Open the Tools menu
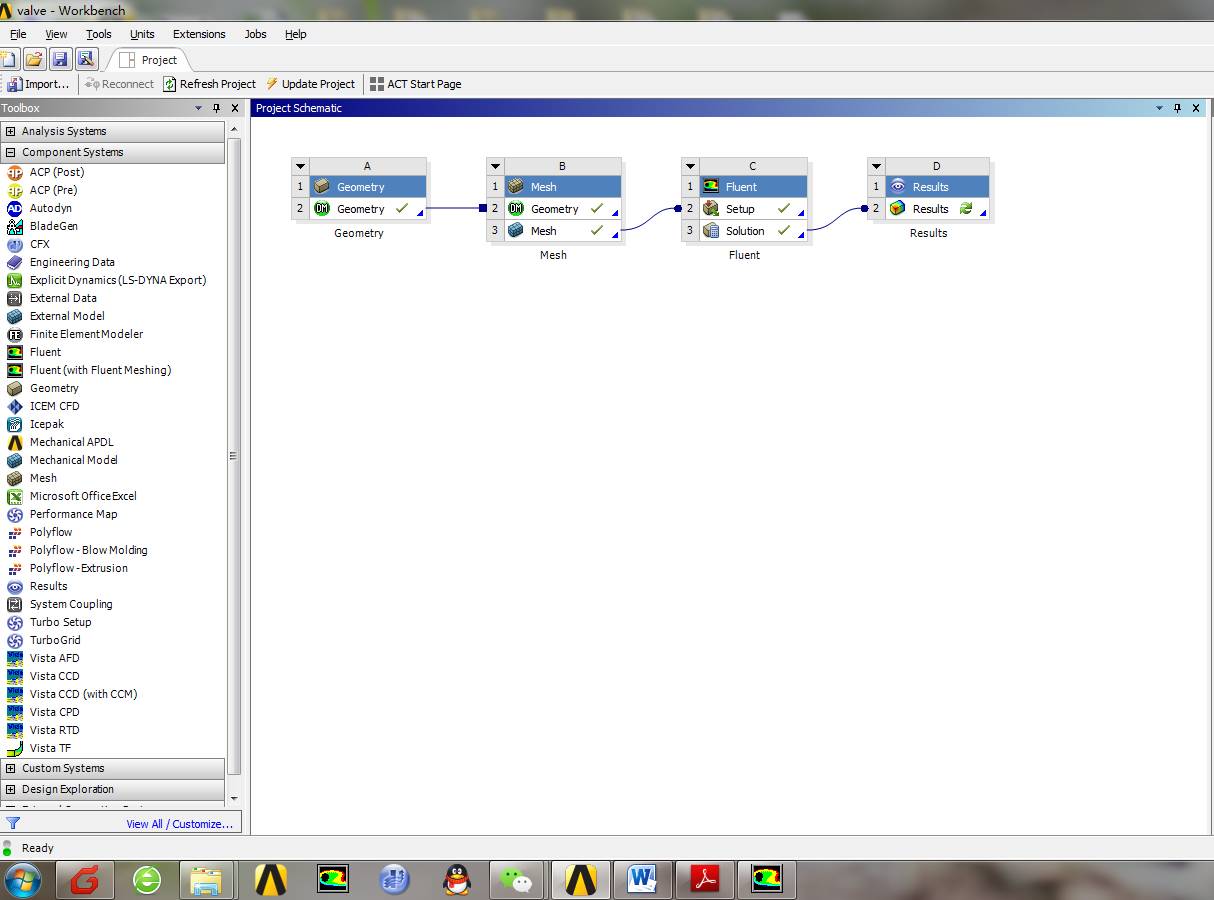Viewport: 1214px width, 900px height. click(x=98, y=34)
